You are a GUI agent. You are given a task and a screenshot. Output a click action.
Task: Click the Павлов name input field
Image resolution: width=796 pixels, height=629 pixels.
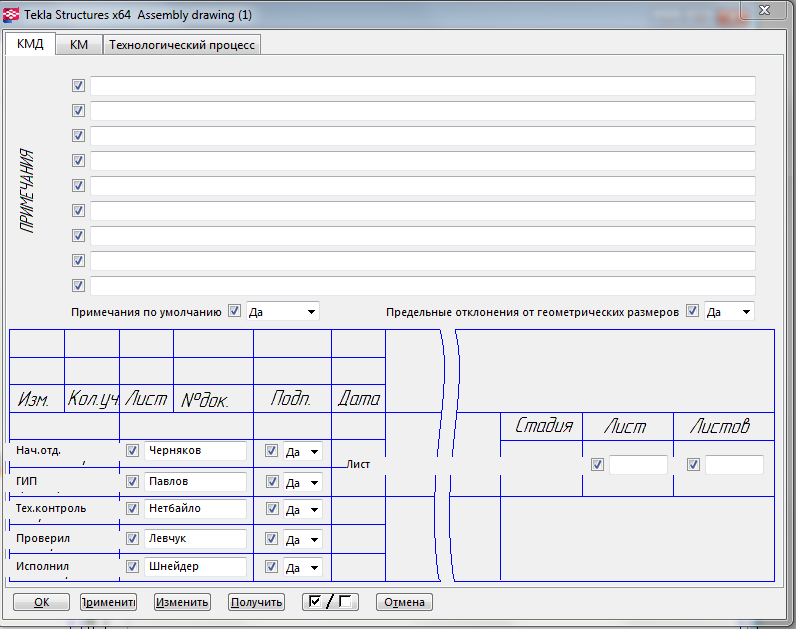[195, 481]
